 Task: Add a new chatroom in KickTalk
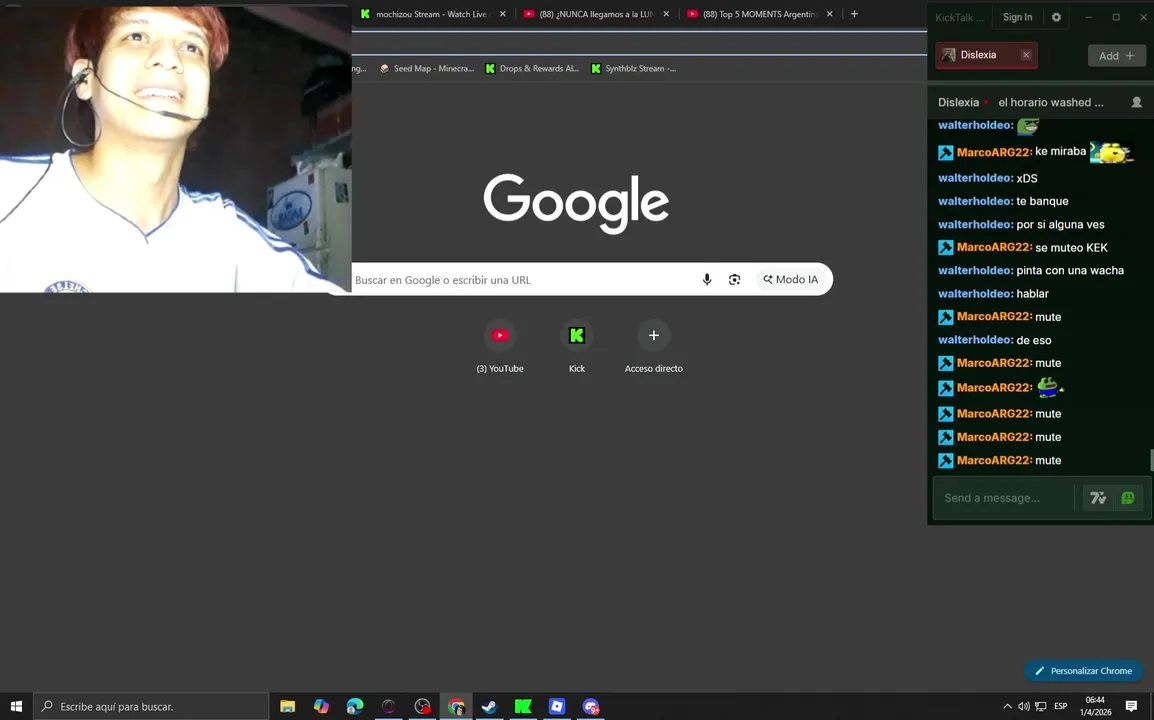1116,55
